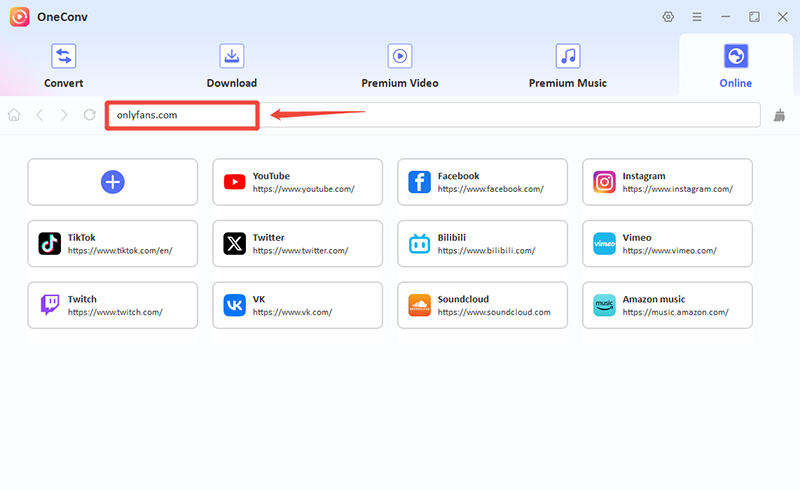Open the Instagram shortcut icon
800x490 pixels.
(x=604, y=182)
